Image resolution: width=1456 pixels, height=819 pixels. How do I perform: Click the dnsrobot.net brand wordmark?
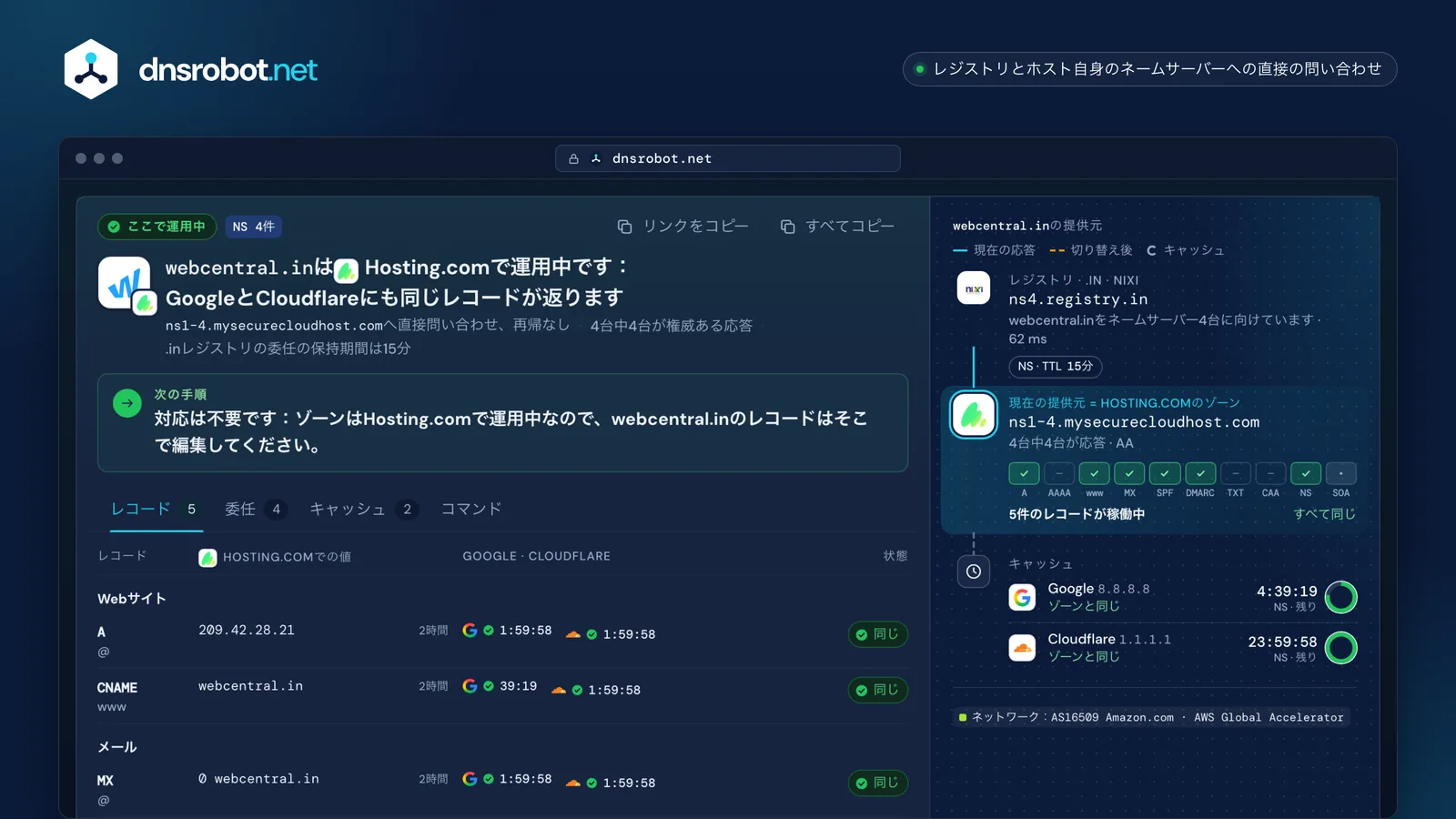227,70
